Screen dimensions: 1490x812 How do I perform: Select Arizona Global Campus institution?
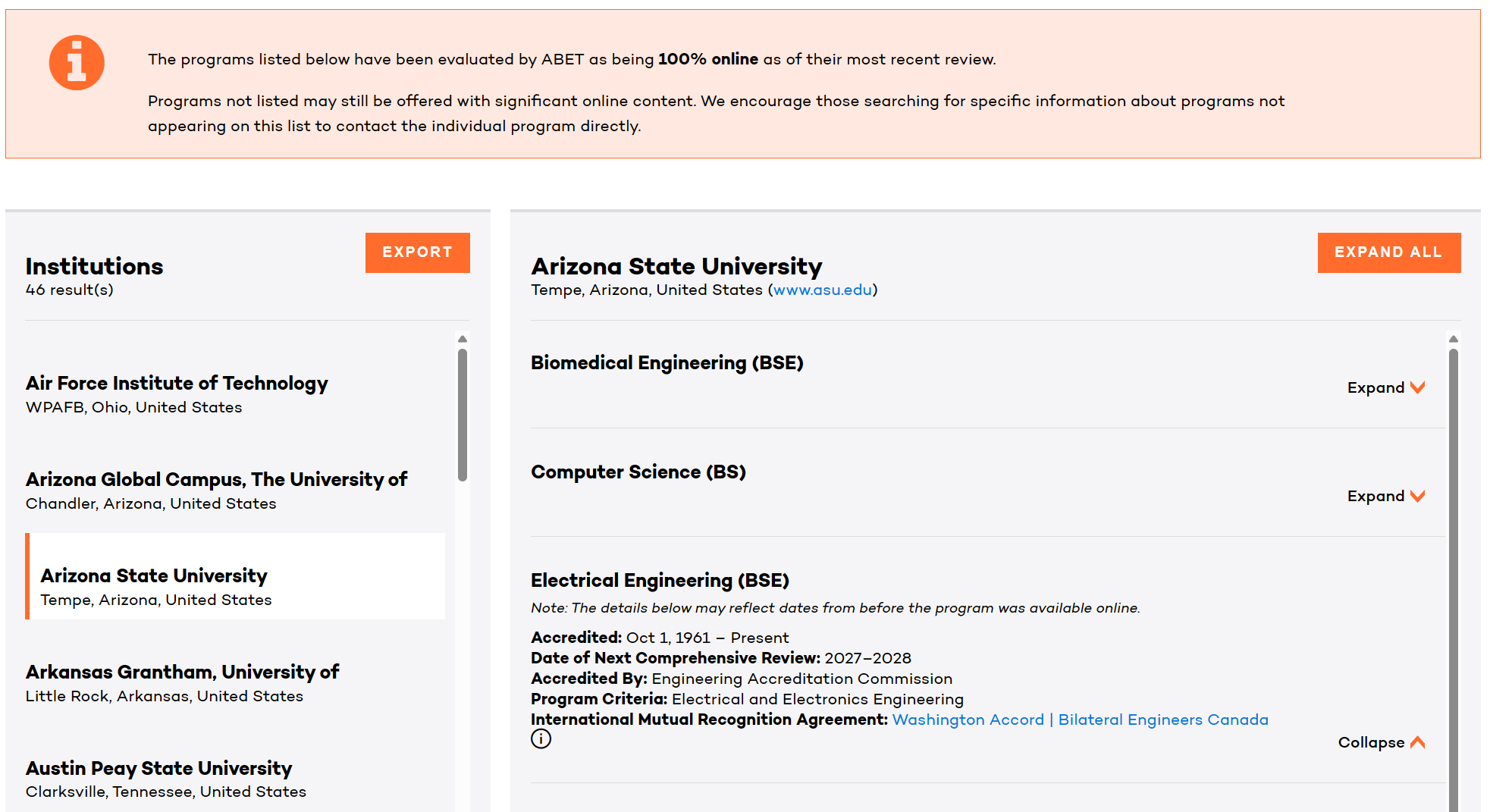coord(216,480)
